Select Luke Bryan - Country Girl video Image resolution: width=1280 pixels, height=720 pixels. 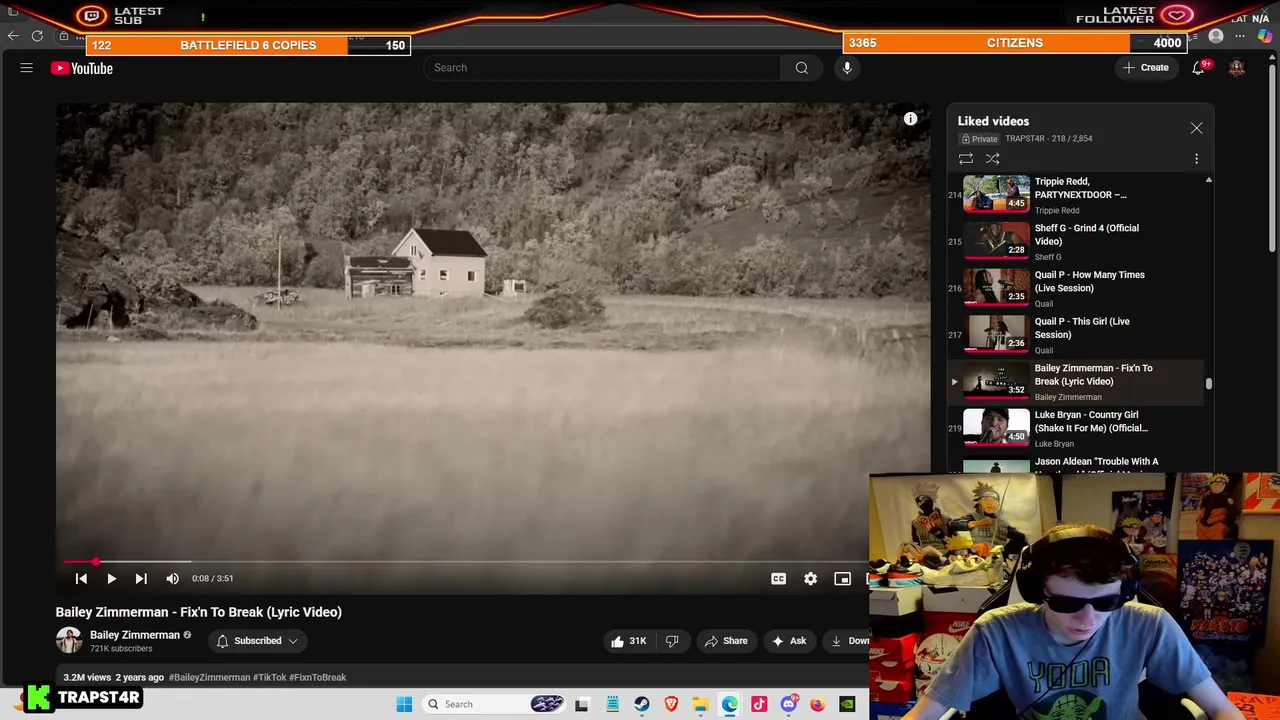click(x=1075, y=428)
